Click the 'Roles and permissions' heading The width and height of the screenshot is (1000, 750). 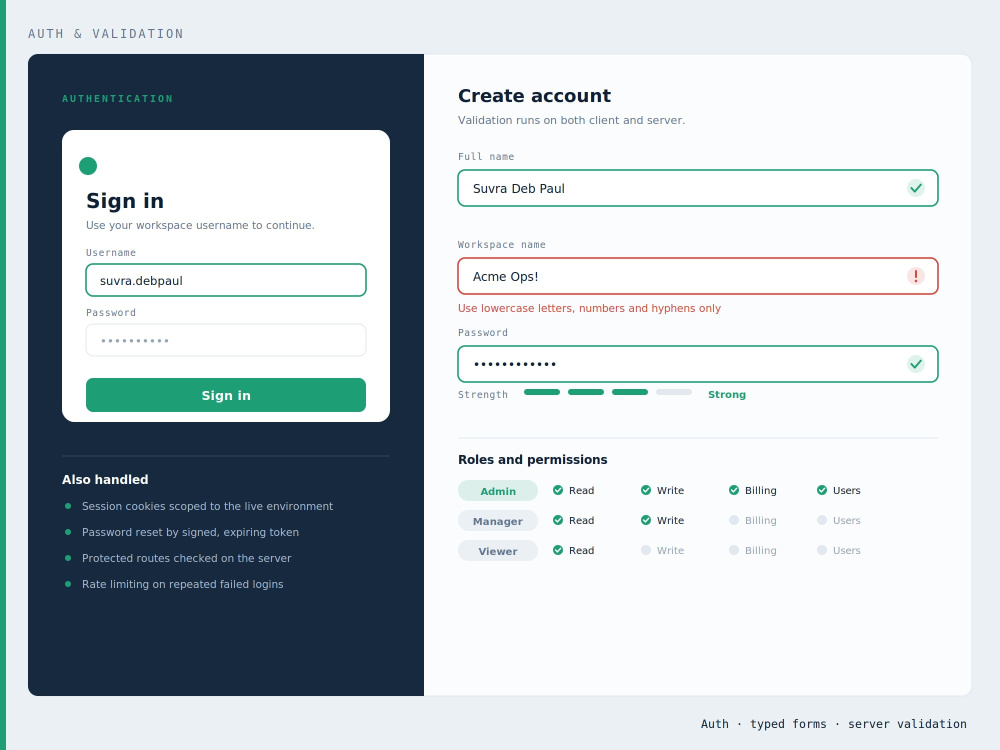533,459
